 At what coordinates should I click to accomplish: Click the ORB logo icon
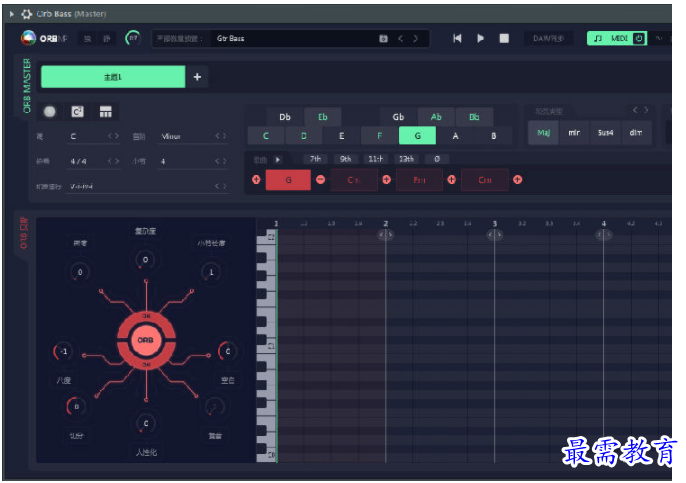click(x=28, y=38)
